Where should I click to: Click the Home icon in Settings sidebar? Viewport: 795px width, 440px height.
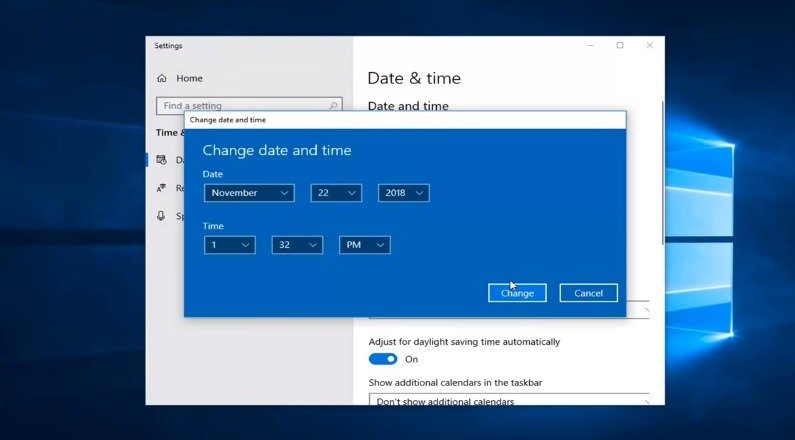[161, 78]
